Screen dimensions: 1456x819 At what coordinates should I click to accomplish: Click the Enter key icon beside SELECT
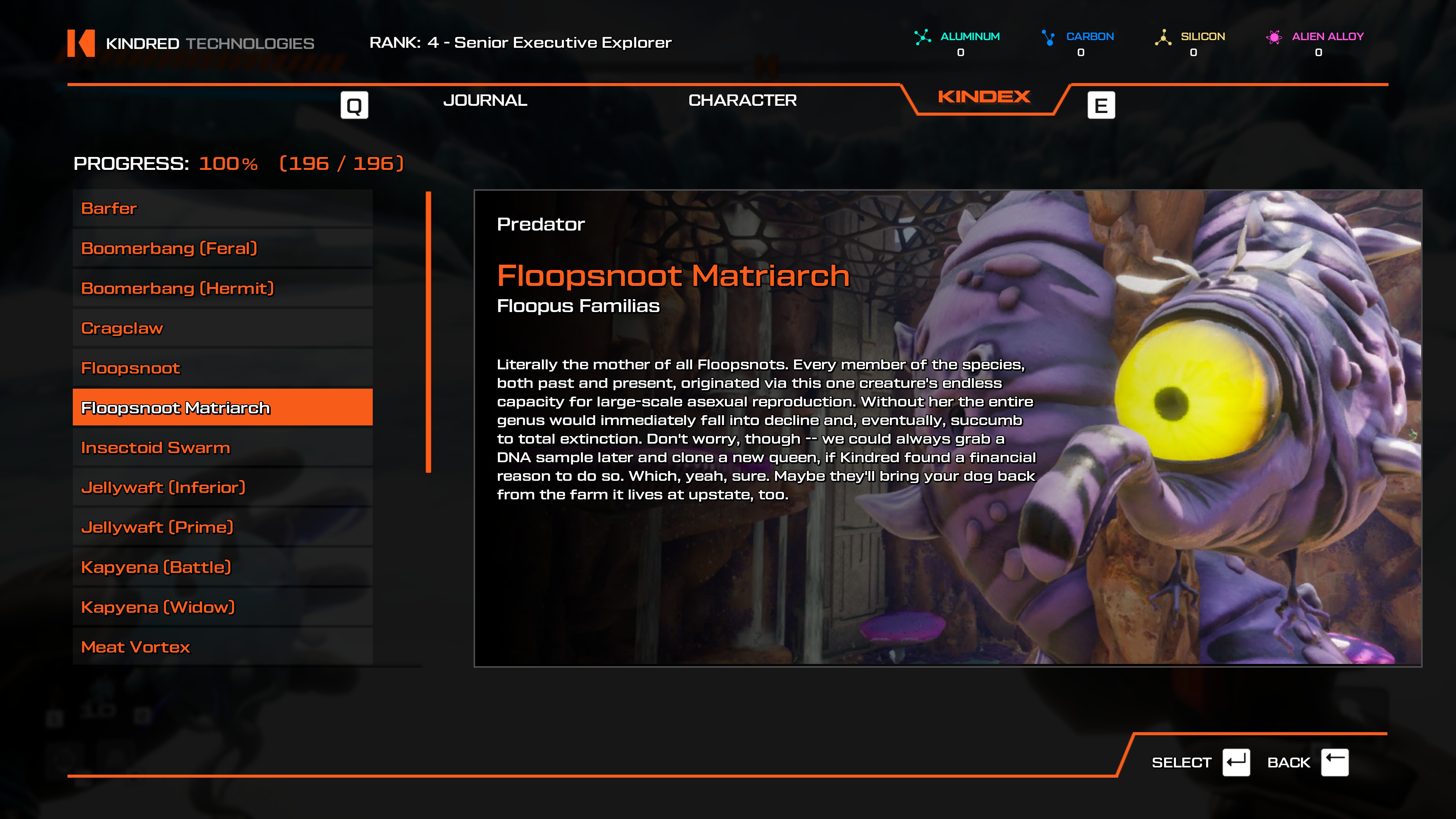1236,763
